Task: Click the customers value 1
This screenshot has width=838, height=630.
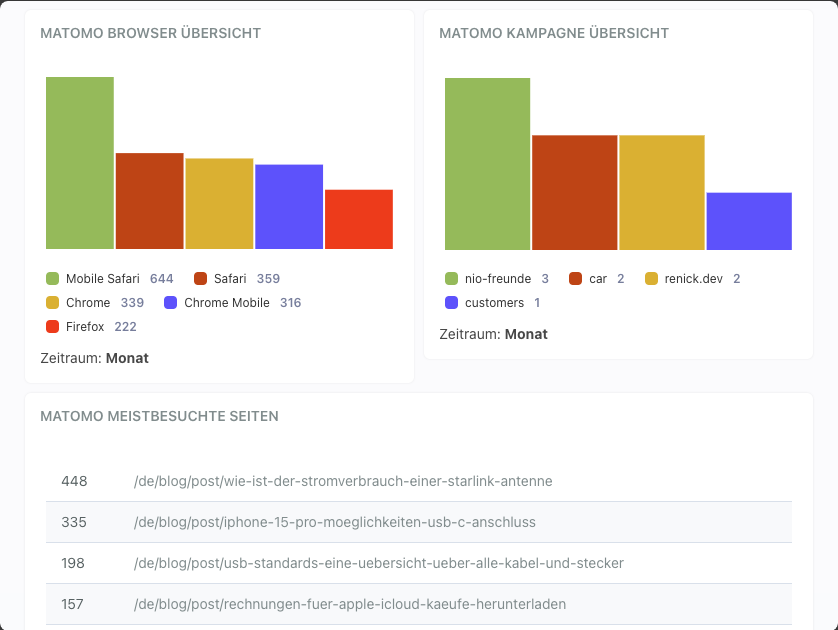Action: point(537,302)
